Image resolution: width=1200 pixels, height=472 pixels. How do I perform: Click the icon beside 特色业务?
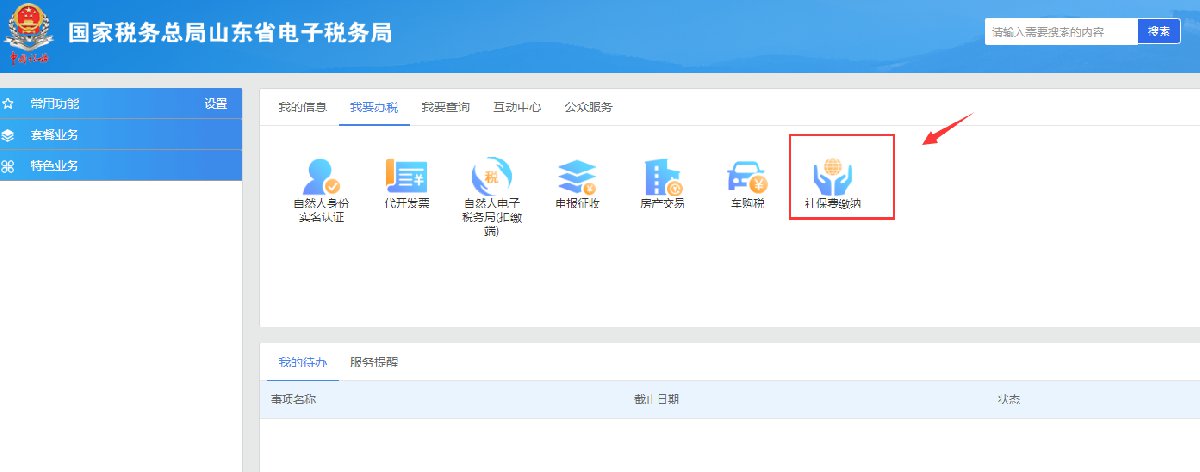click(8, 166)
